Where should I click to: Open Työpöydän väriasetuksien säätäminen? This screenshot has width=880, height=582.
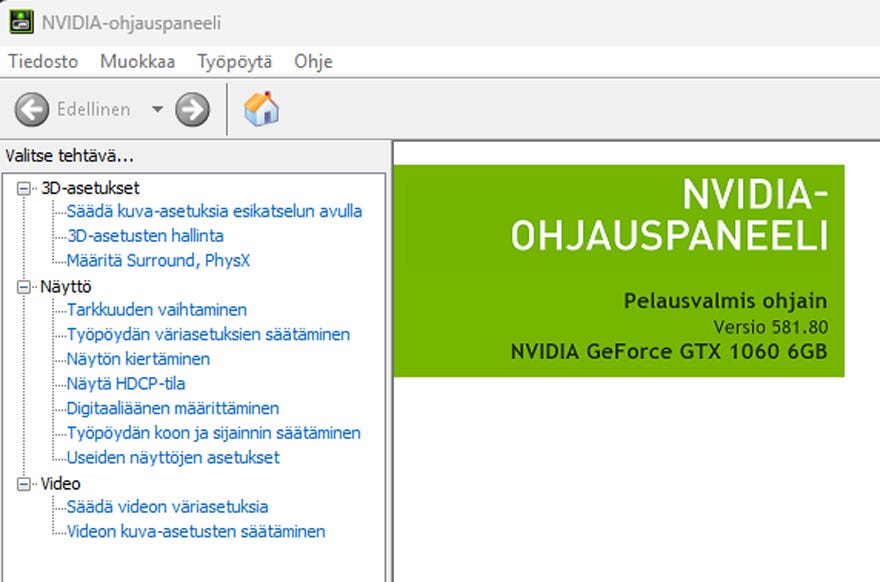click(x=208, y=334)
